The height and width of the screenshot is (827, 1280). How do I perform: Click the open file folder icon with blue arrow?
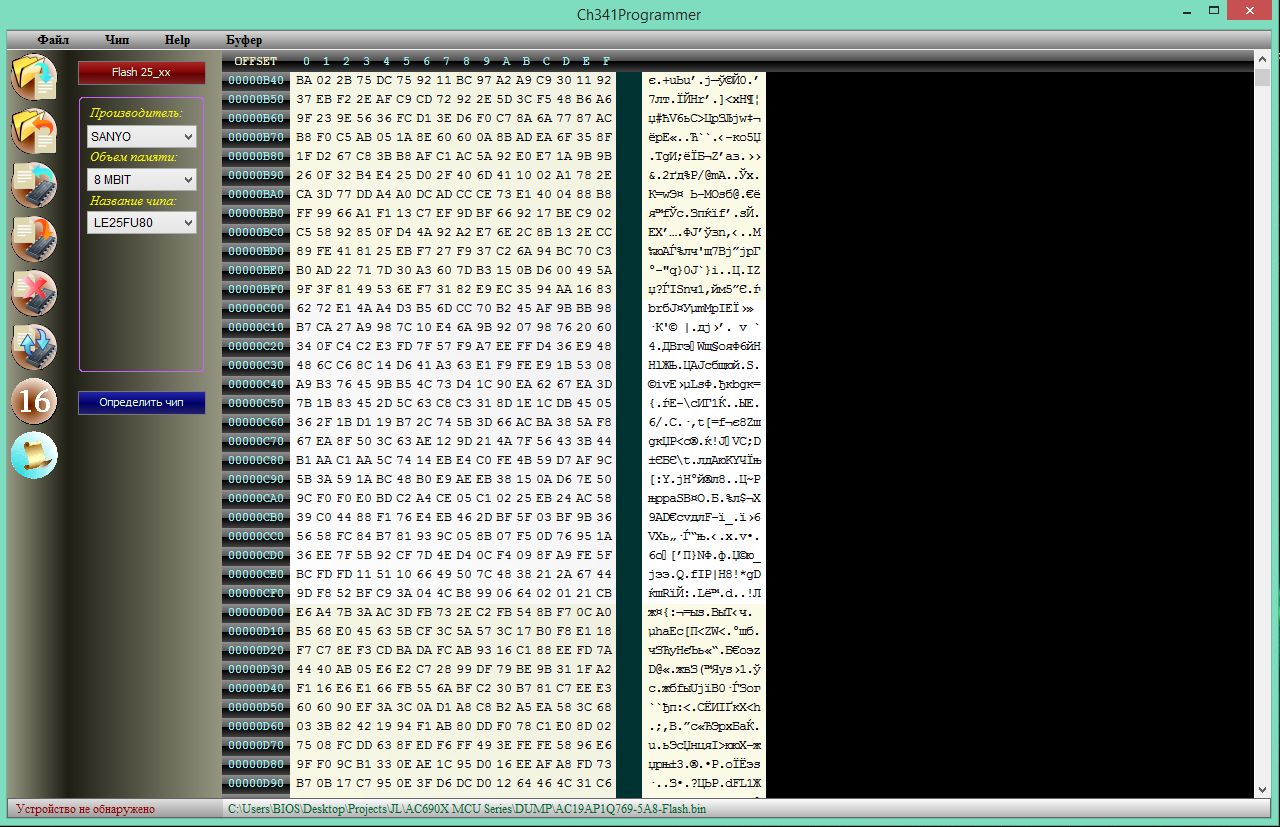click(x=34, y=78)
